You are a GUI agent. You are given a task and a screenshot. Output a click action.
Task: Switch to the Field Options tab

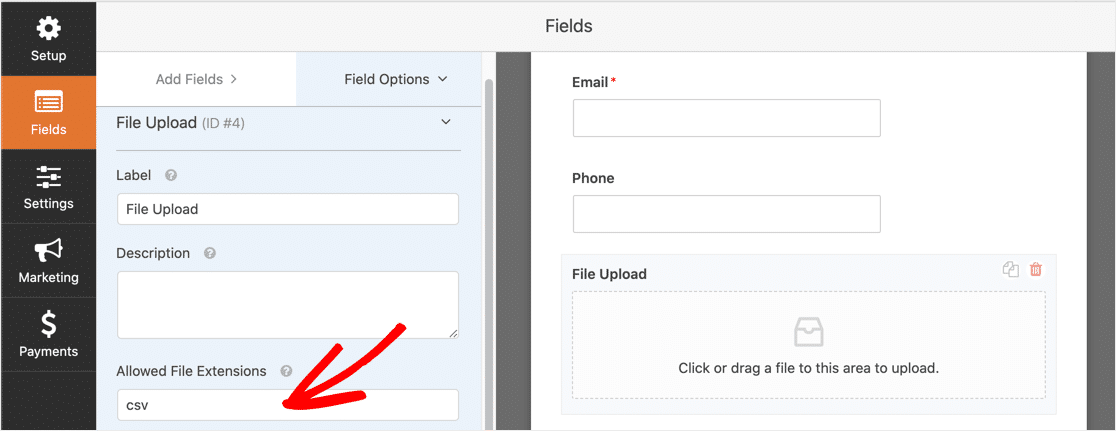(395, 79)
